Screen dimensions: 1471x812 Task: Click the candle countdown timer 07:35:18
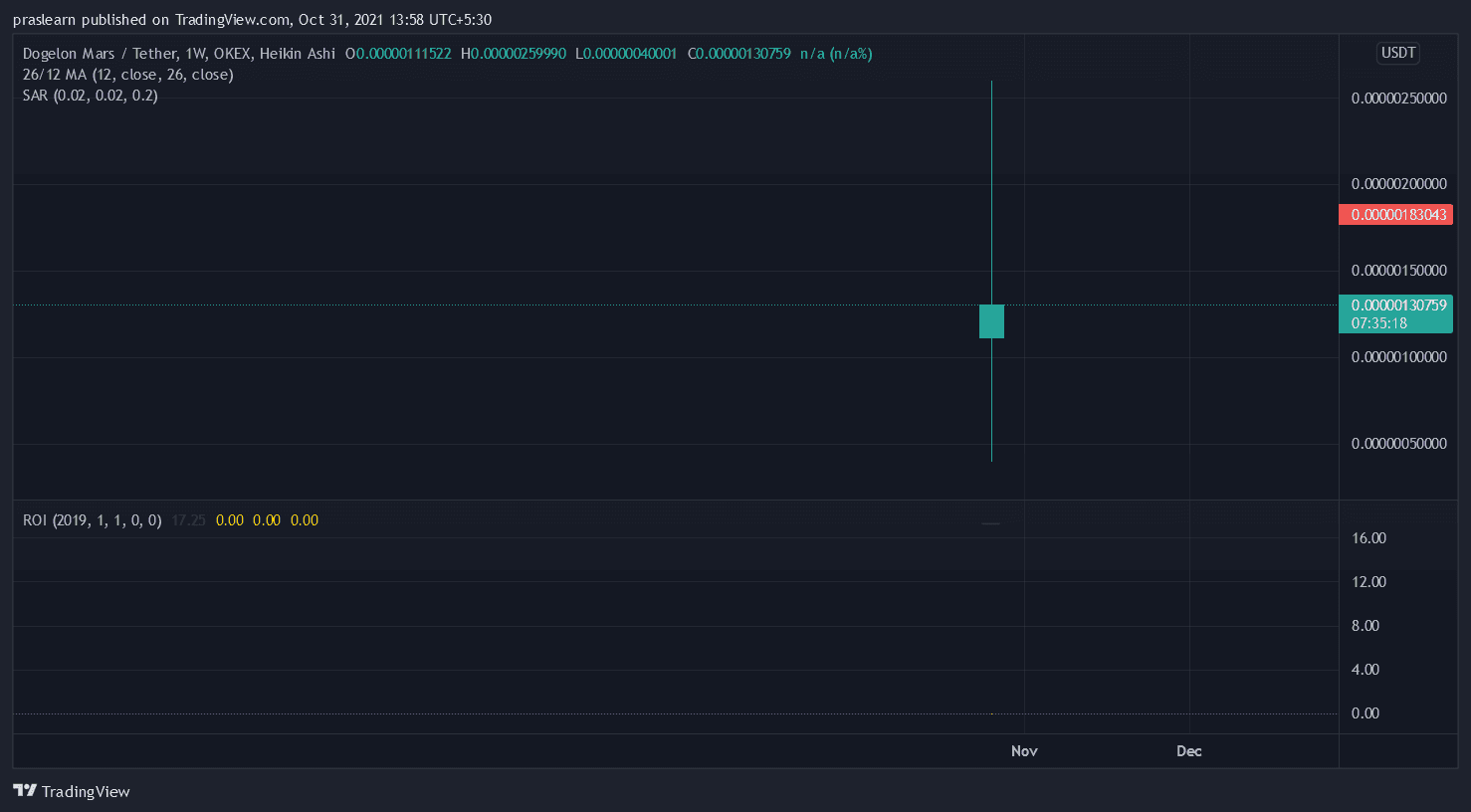click(1379, 323)
